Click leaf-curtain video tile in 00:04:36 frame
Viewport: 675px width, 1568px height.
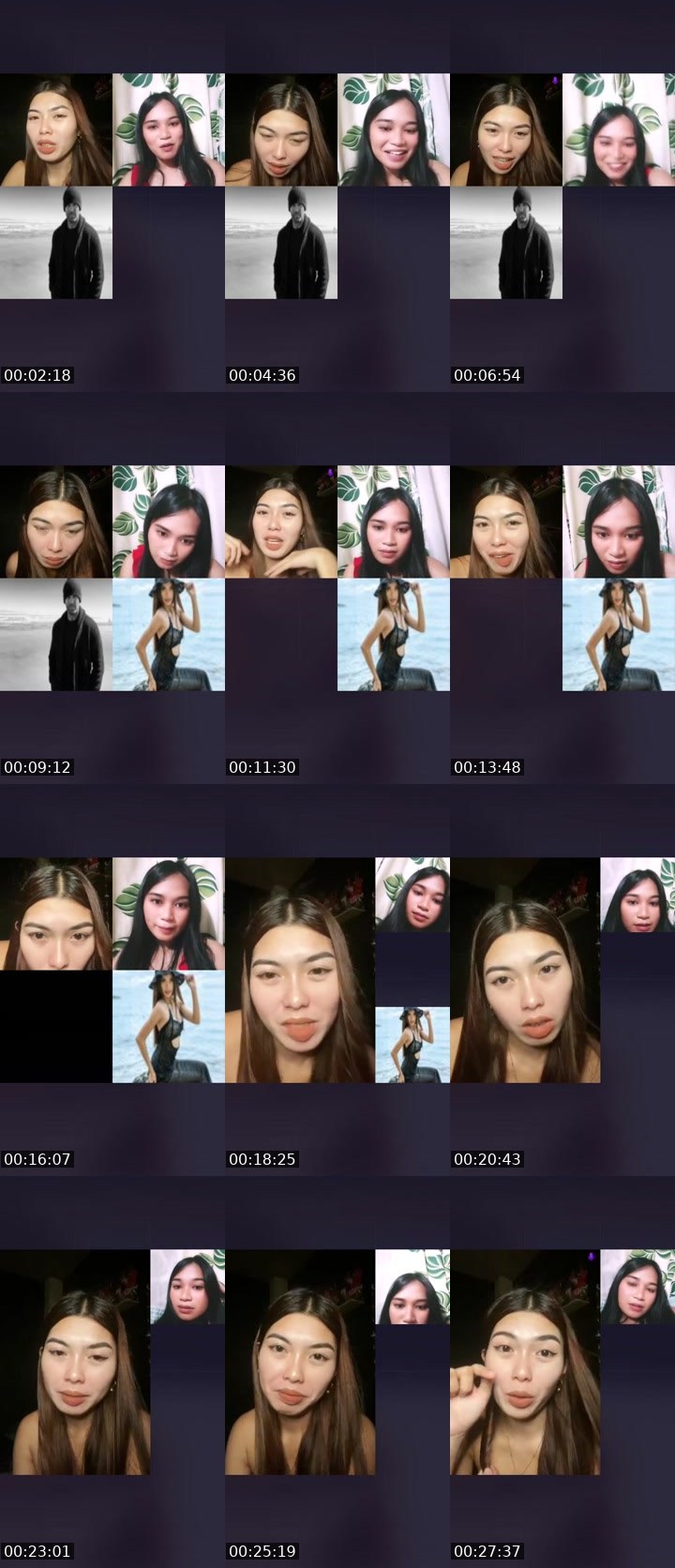click(x=394, y=129)
